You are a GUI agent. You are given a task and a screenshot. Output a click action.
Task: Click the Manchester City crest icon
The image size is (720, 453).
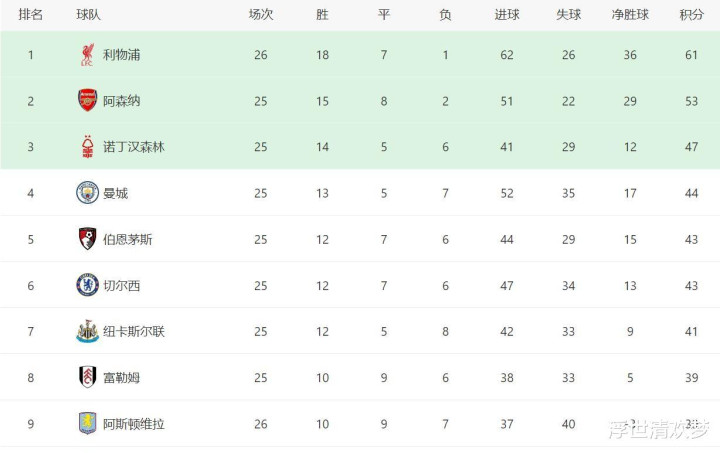[x=87, y=193]
